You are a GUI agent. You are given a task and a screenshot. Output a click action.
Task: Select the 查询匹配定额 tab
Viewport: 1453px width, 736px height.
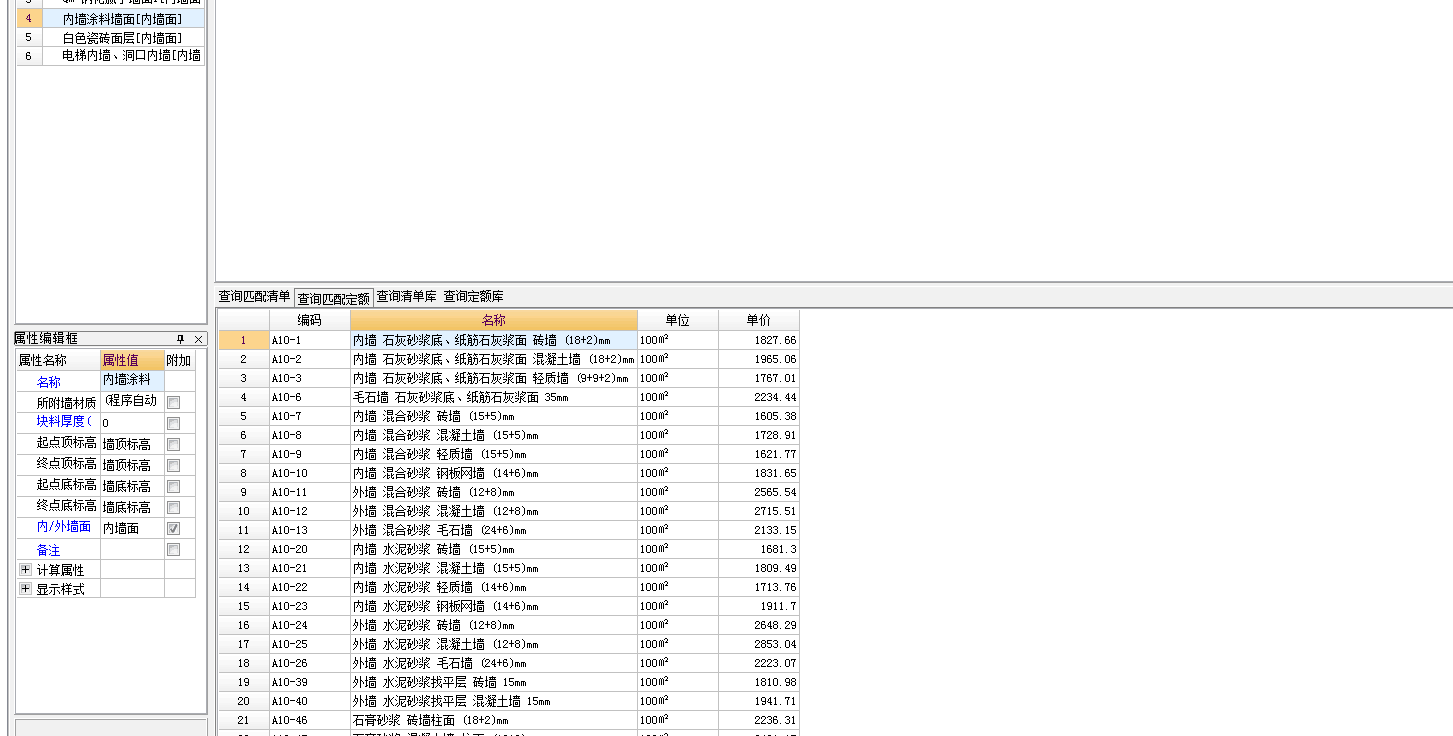pyautogui.click(x=334, y=298)
